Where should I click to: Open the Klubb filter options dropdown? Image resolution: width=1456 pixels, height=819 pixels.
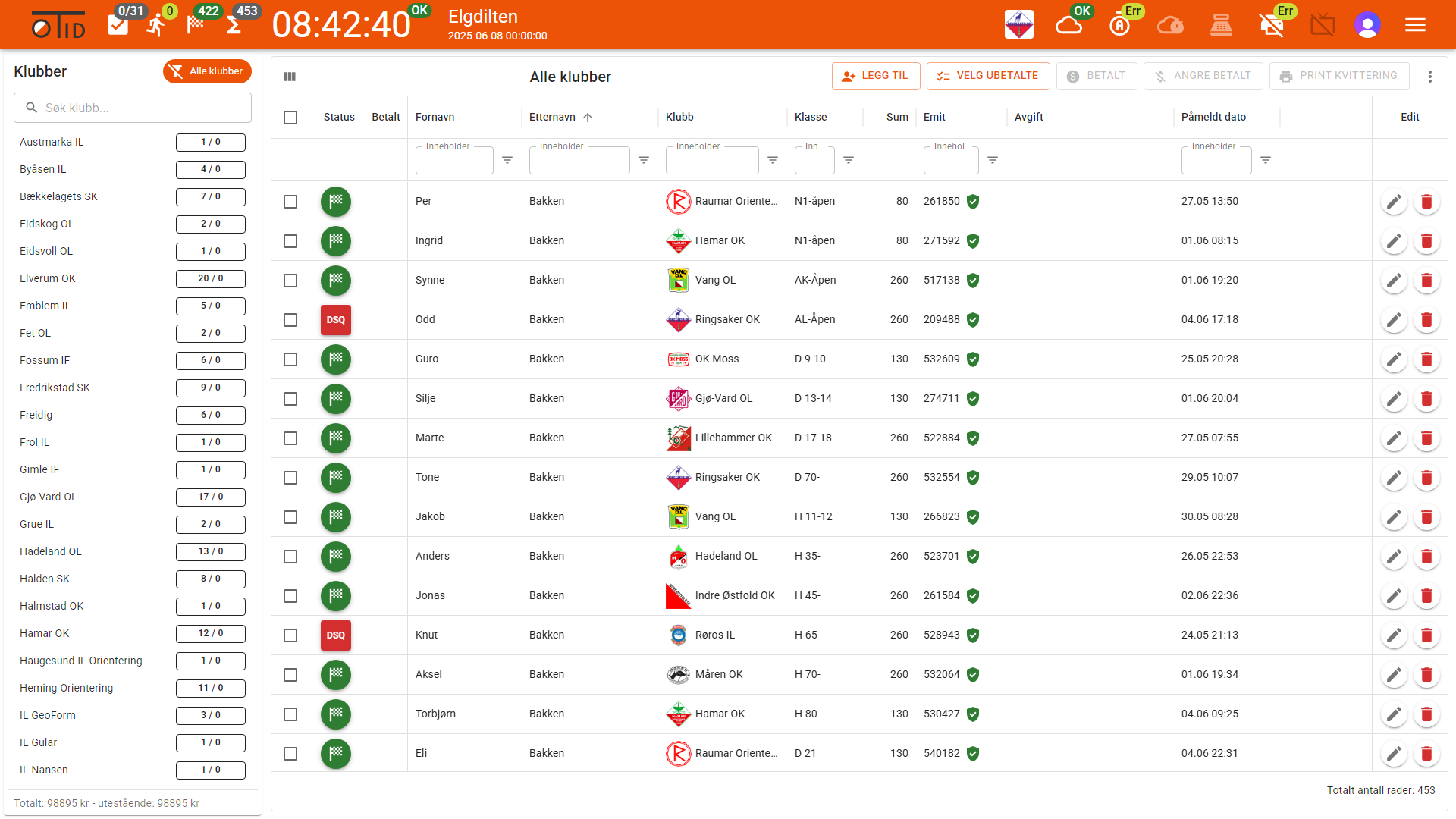[x=773, y=160]
